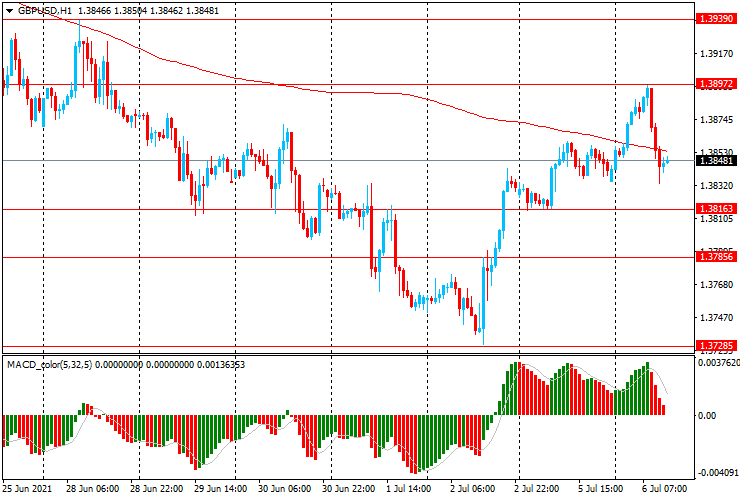Click the 6 Jul 07:00 time label
This screenshot has height=500, width=740.
(x=664, y=489)
